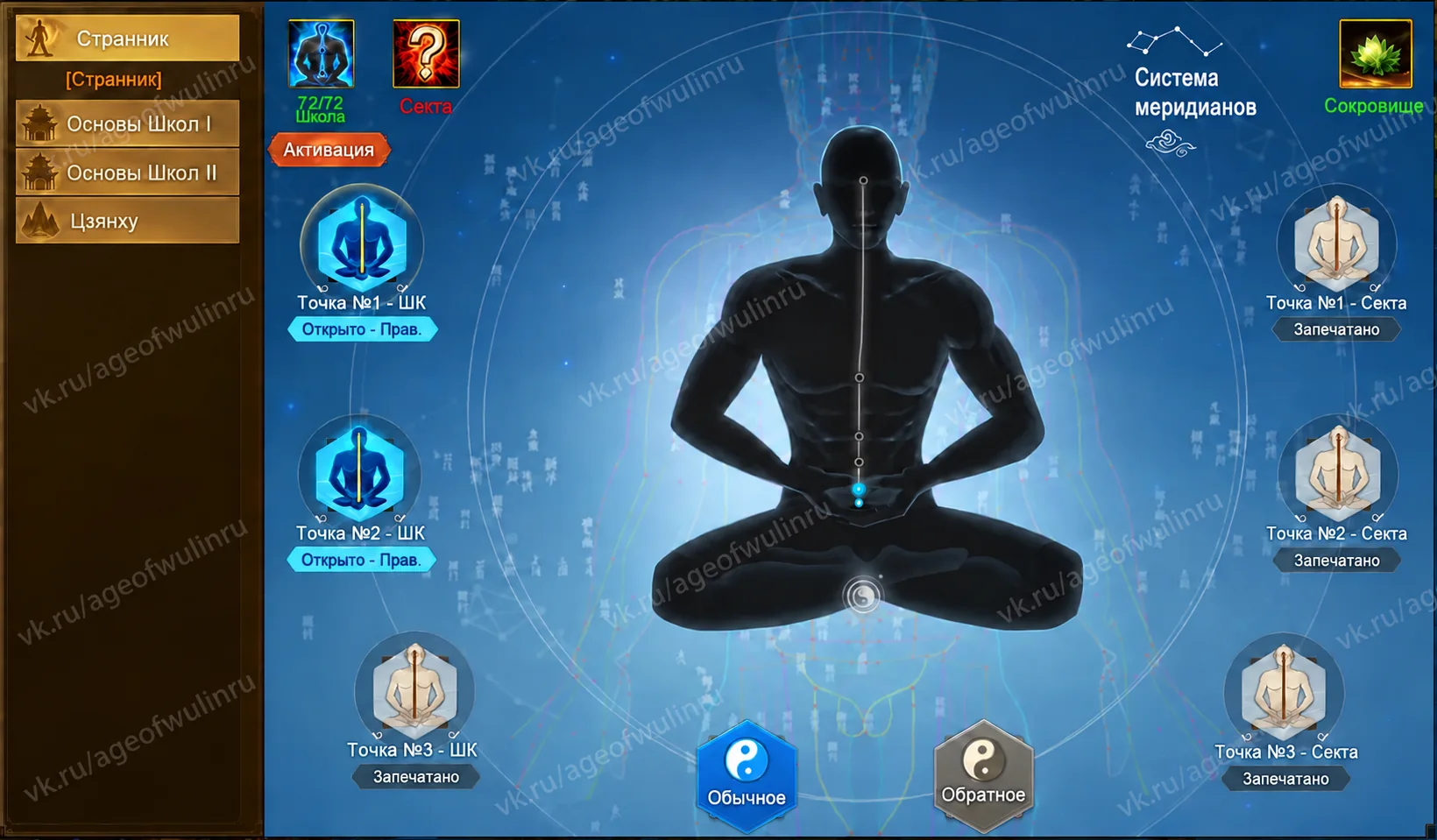Open the Странник tab
This screenshot has height=840, width=1437.
[x=127, y=38]
